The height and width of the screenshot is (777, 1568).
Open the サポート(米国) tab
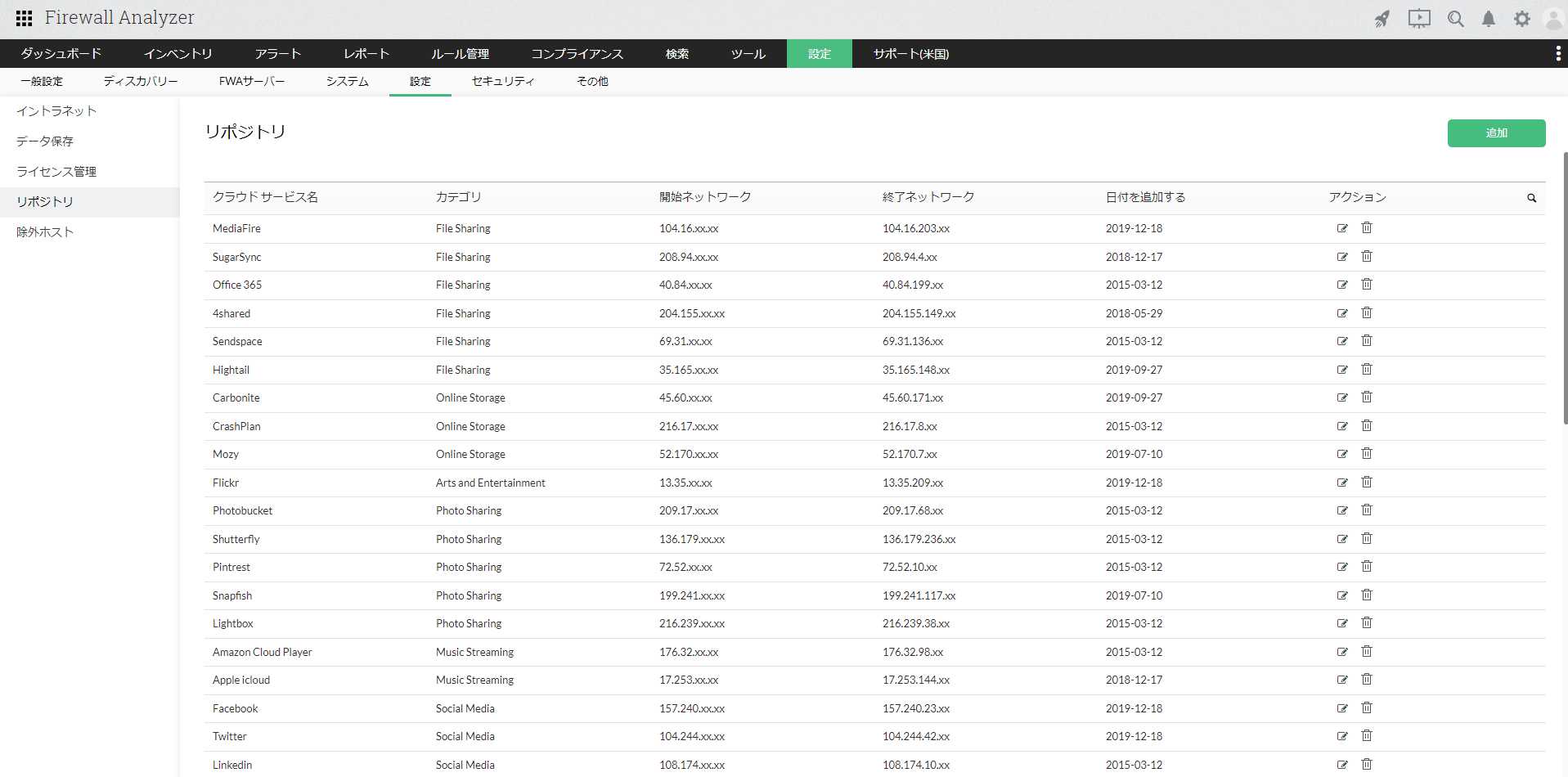(911, 54)
